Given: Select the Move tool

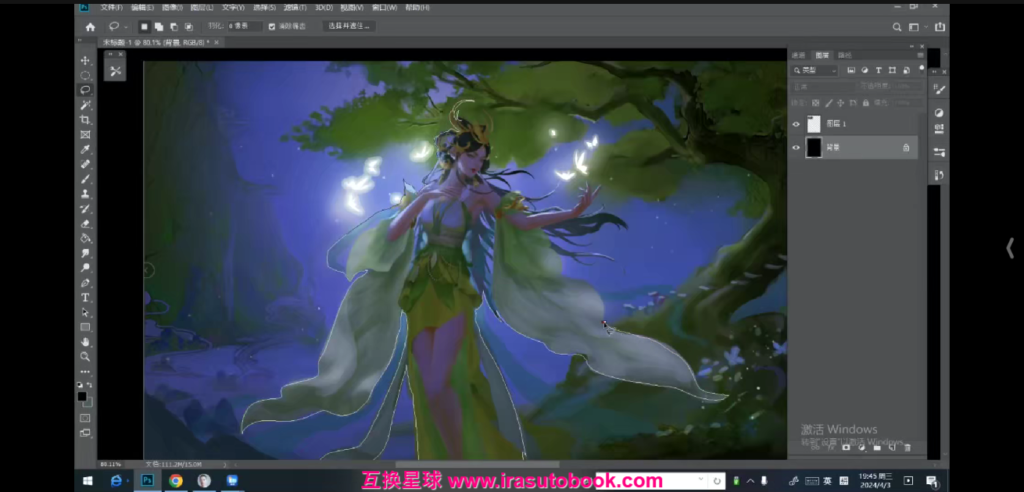Looking at the screenshot, I should [85, 60].
